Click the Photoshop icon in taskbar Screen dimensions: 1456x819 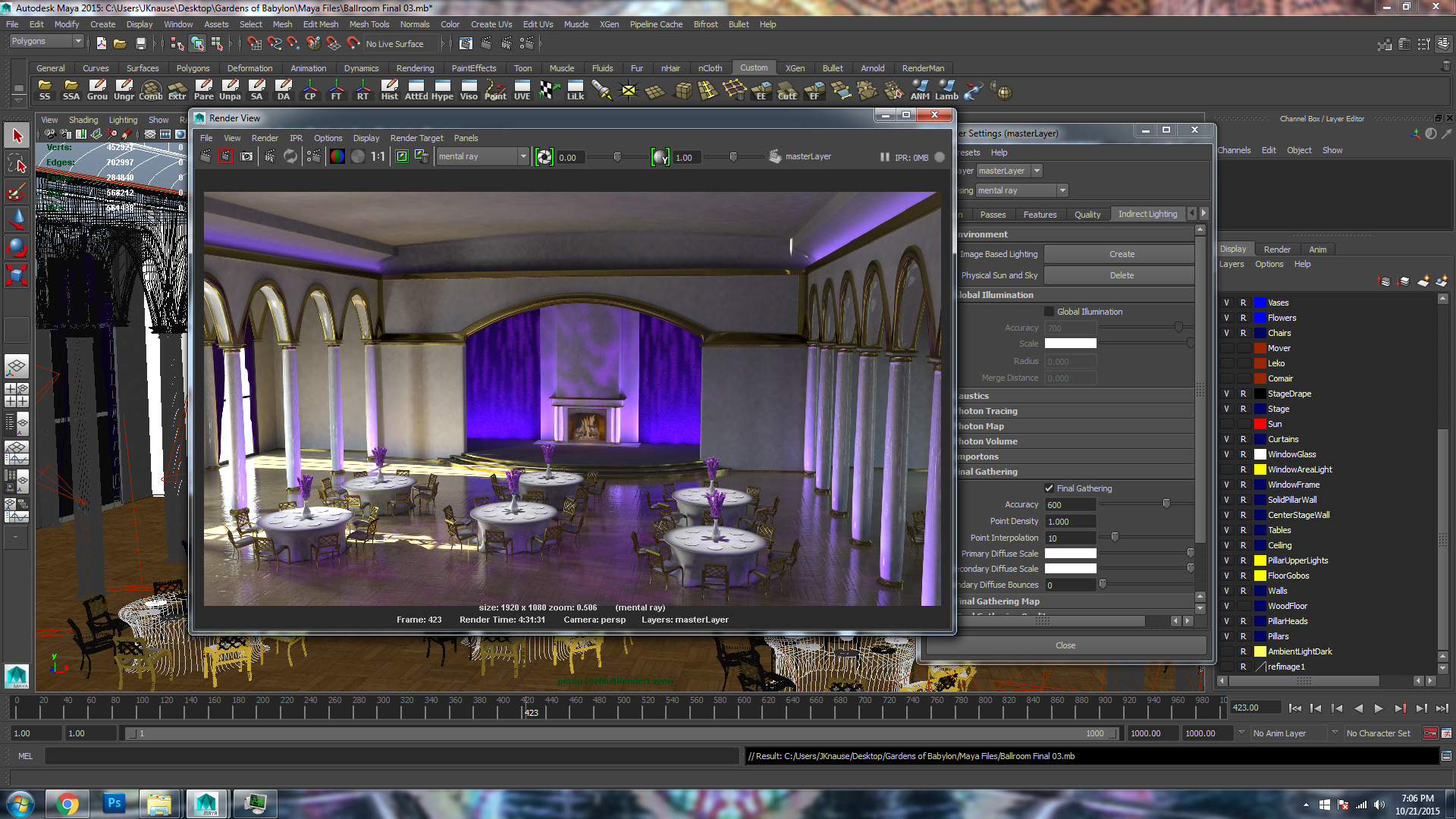(x=115, y=803)
